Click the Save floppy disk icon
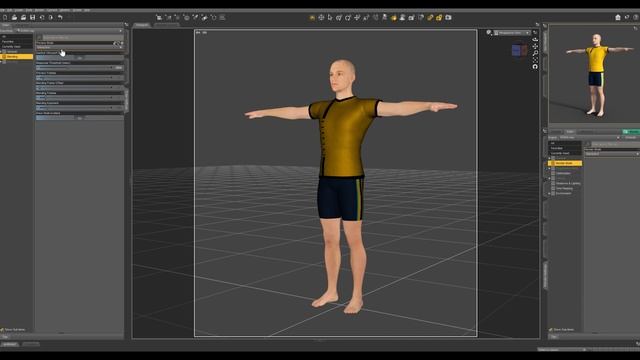The height and width of the screenshot is (360, 640). pos(33,18)
